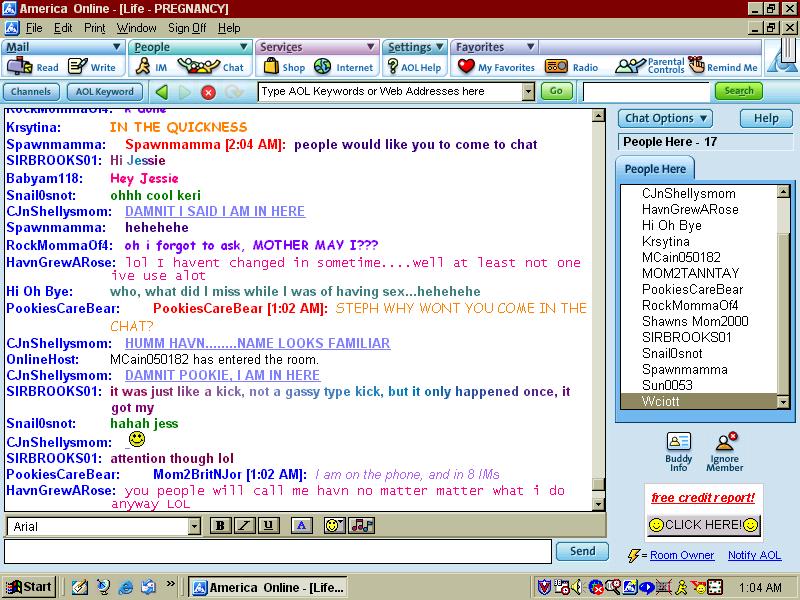Viewport: 800px width, 600px height.
Task: Open the Edit menu
Action: pyautogui.click(x=63, y=28)
